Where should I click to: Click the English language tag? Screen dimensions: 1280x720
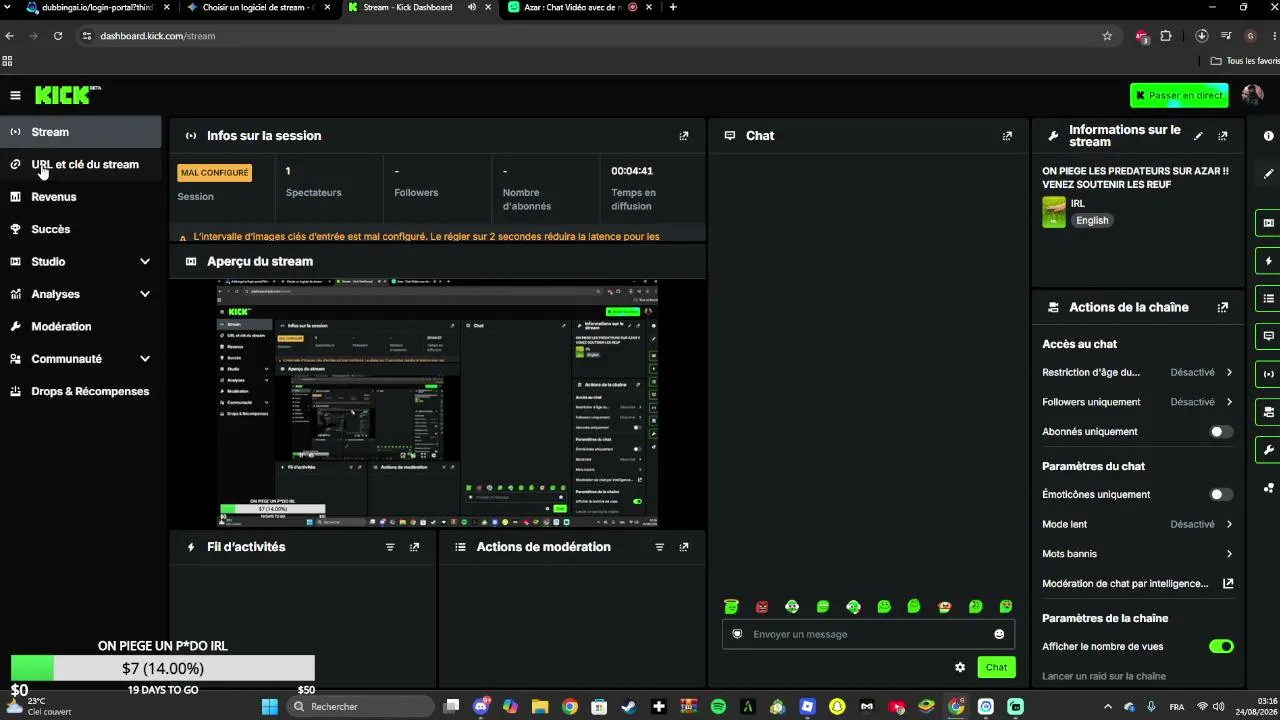[1092, 220]
